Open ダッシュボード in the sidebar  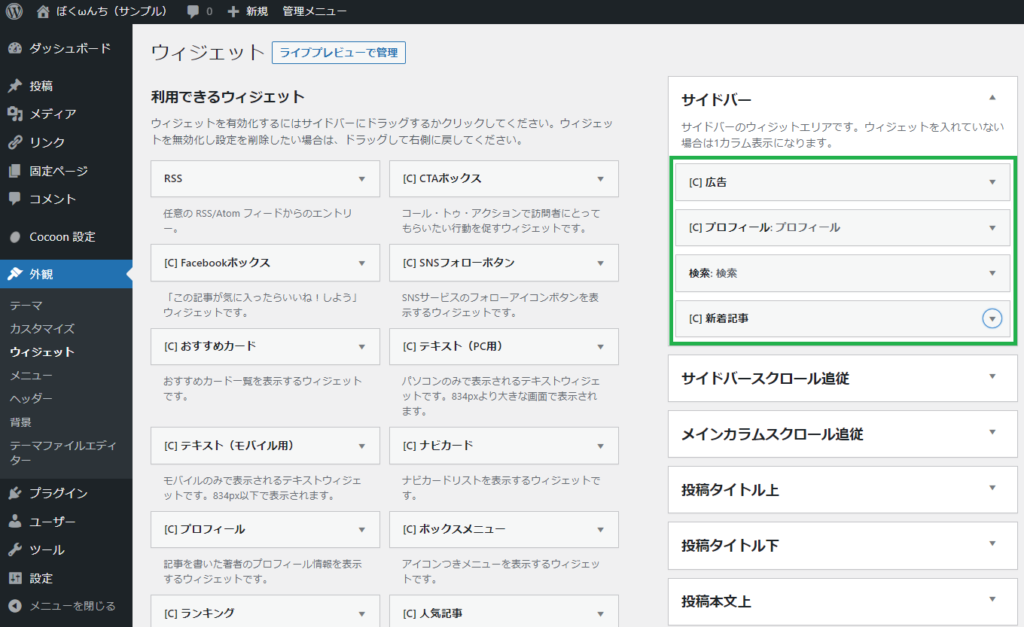70,48
